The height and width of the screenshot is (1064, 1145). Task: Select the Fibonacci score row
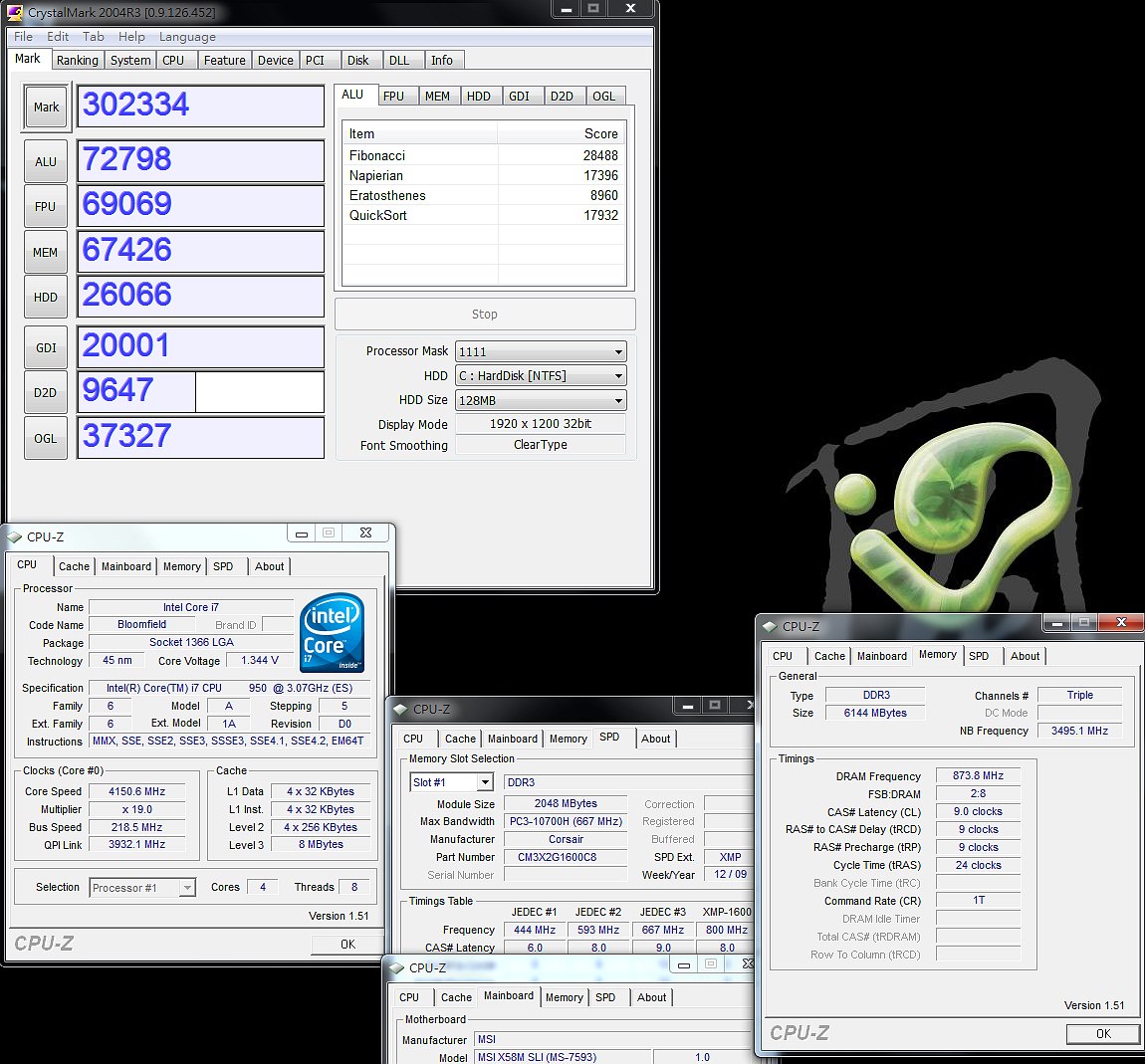pyautogui.click(x=484, y=155)
